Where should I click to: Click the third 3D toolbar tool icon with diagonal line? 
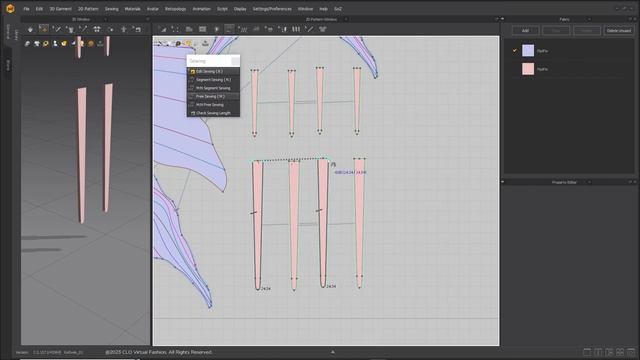[57, 29]
